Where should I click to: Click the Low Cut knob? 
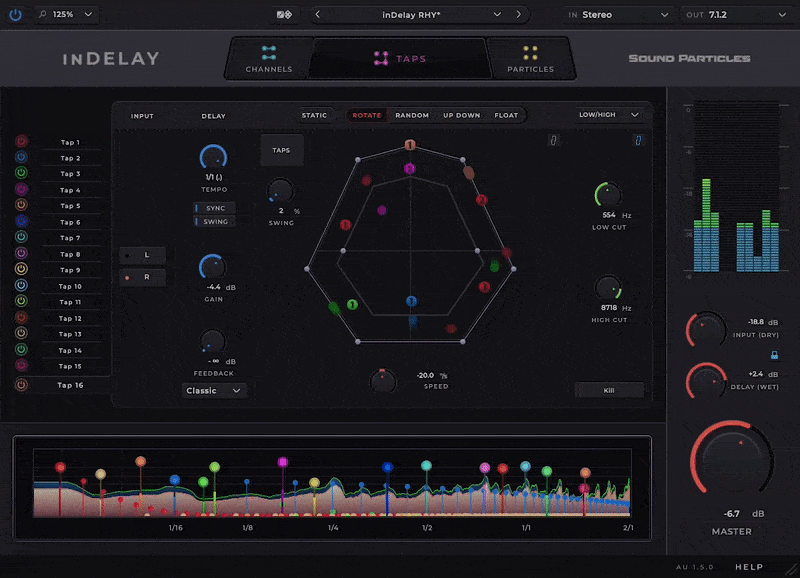[608, 195]
